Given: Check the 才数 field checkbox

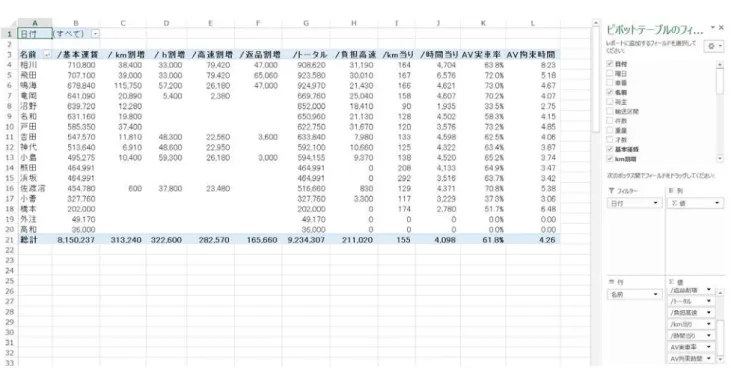Looking at the screenshot, I should (609, 139).
